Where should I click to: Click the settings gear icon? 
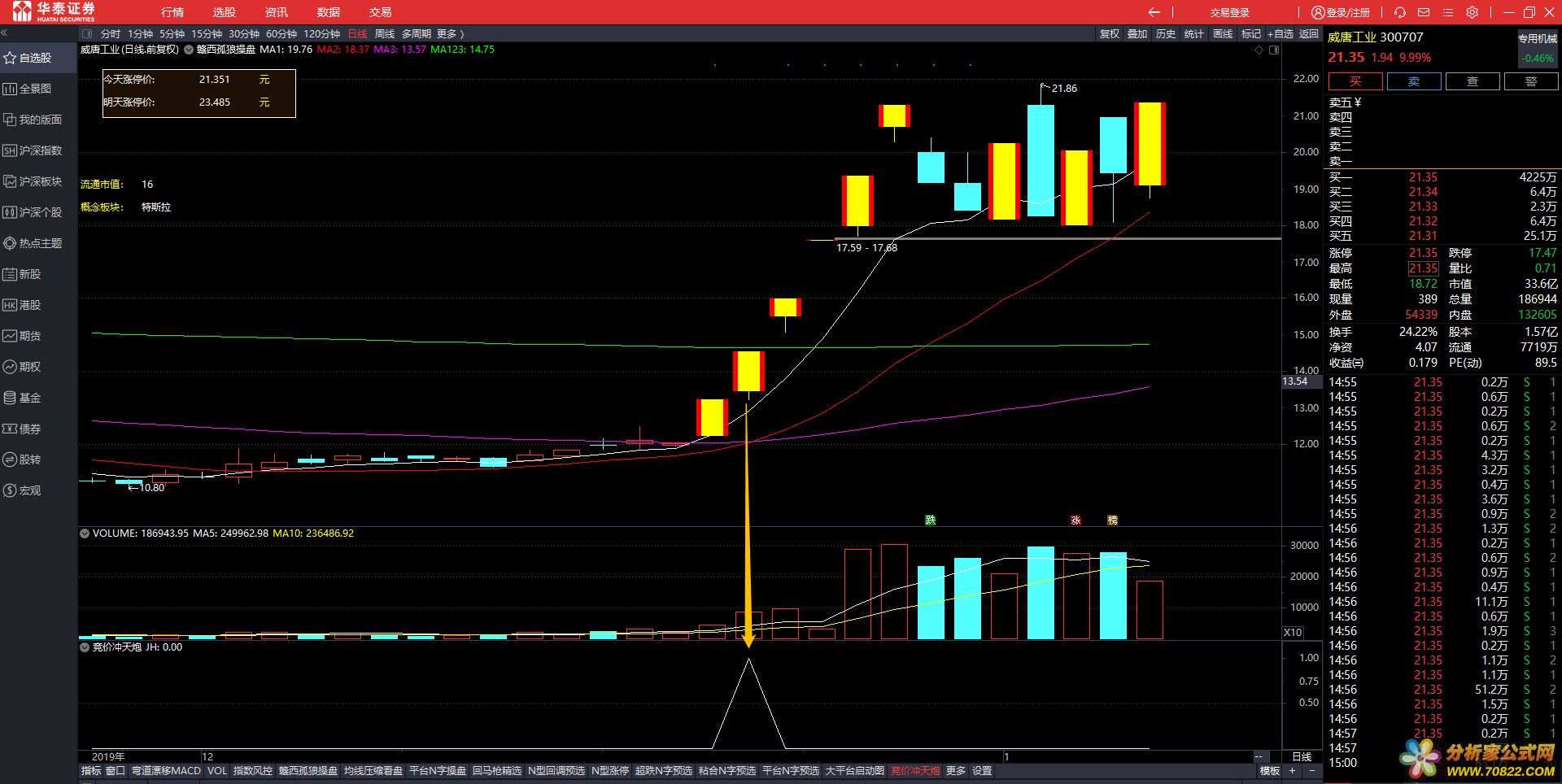point(1472,12)
